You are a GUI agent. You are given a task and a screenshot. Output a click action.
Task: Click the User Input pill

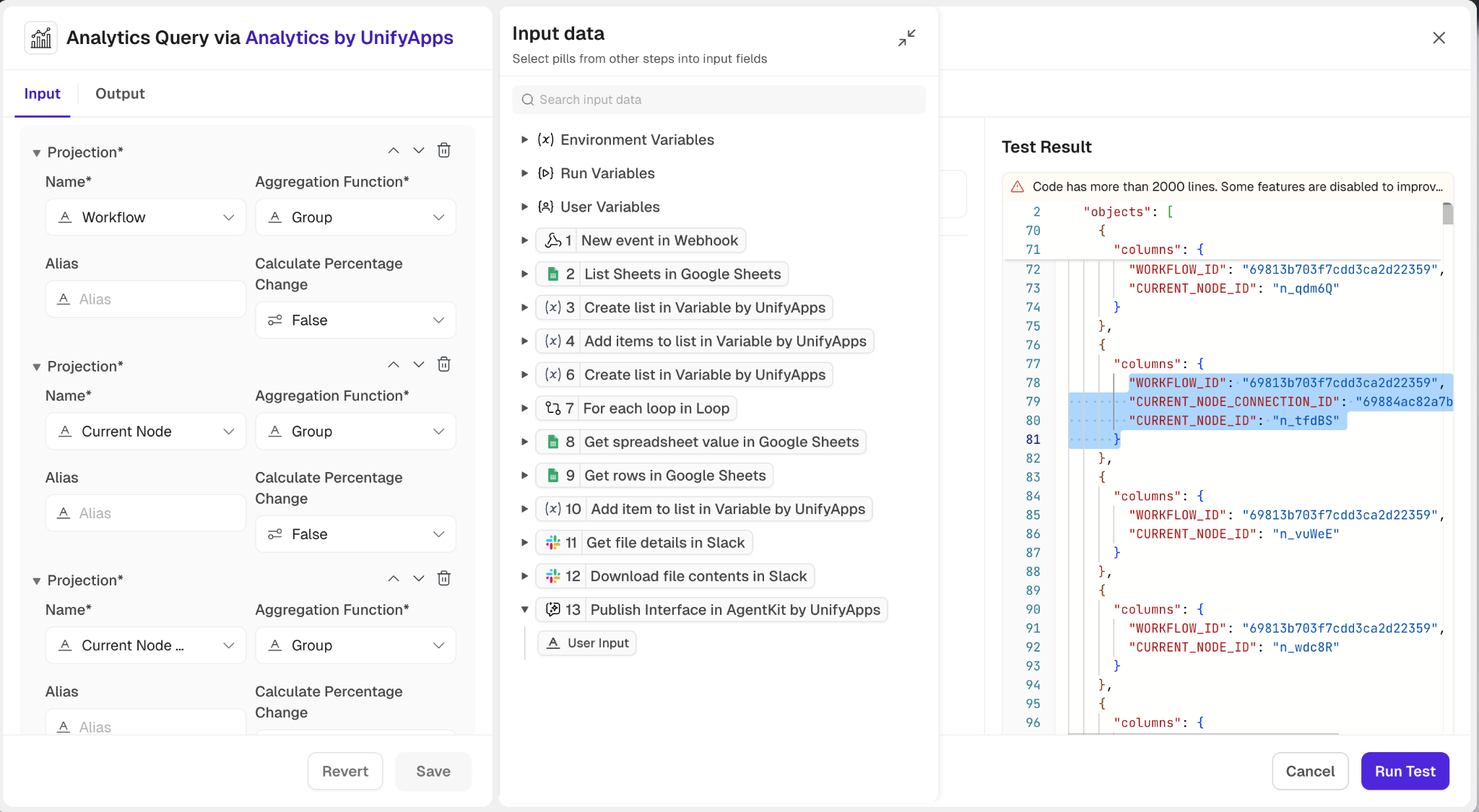[587, 643]
